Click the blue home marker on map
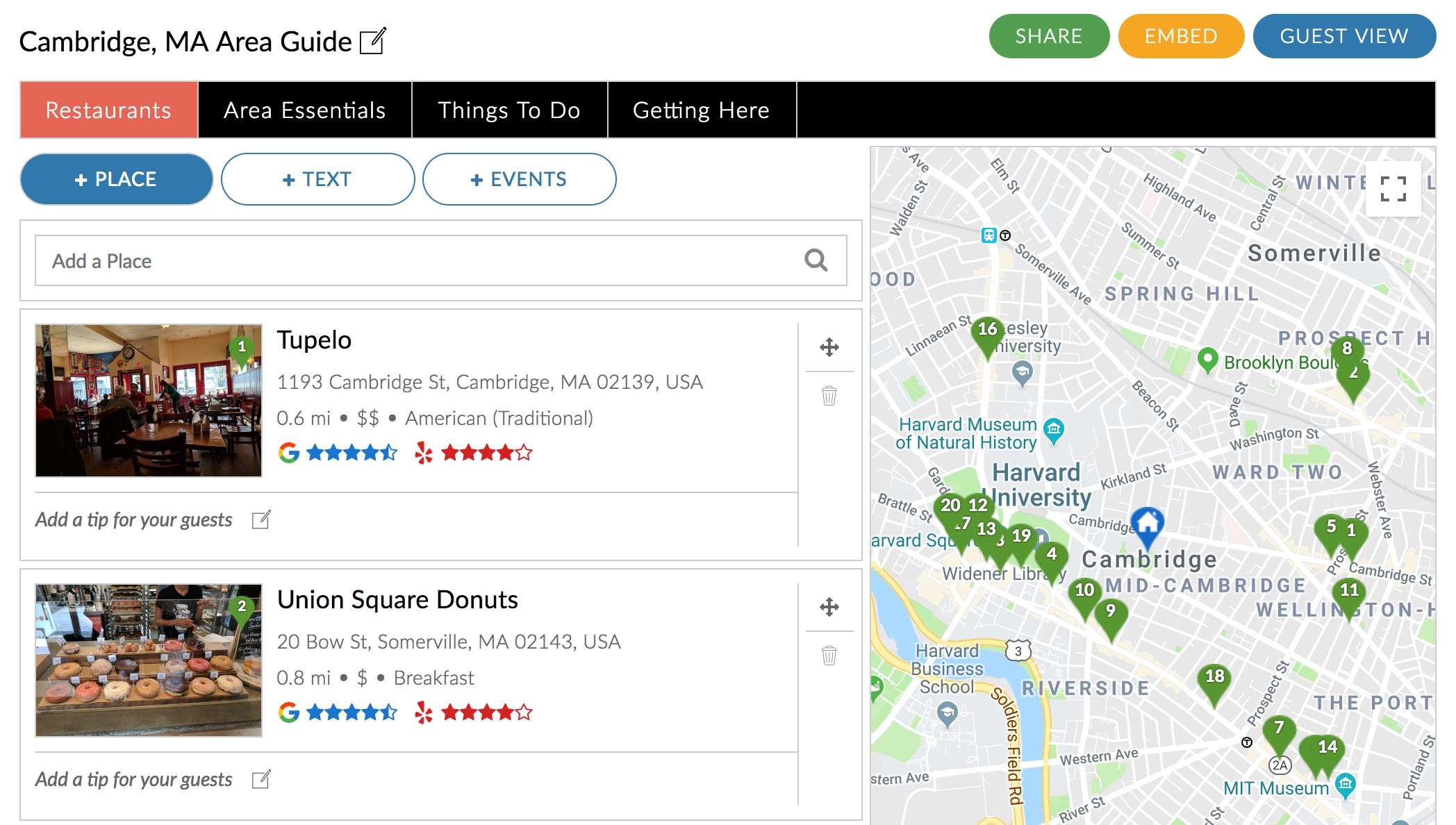Viewport: 1456px width, 825px height. click(1148, 526)
